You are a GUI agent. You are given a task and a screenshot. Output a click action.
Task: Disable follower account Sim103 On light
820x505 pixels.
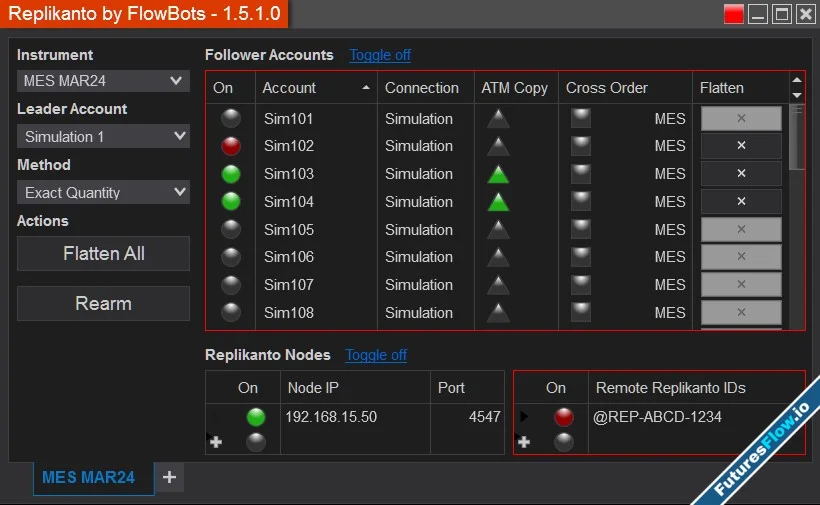click(231, 174)
